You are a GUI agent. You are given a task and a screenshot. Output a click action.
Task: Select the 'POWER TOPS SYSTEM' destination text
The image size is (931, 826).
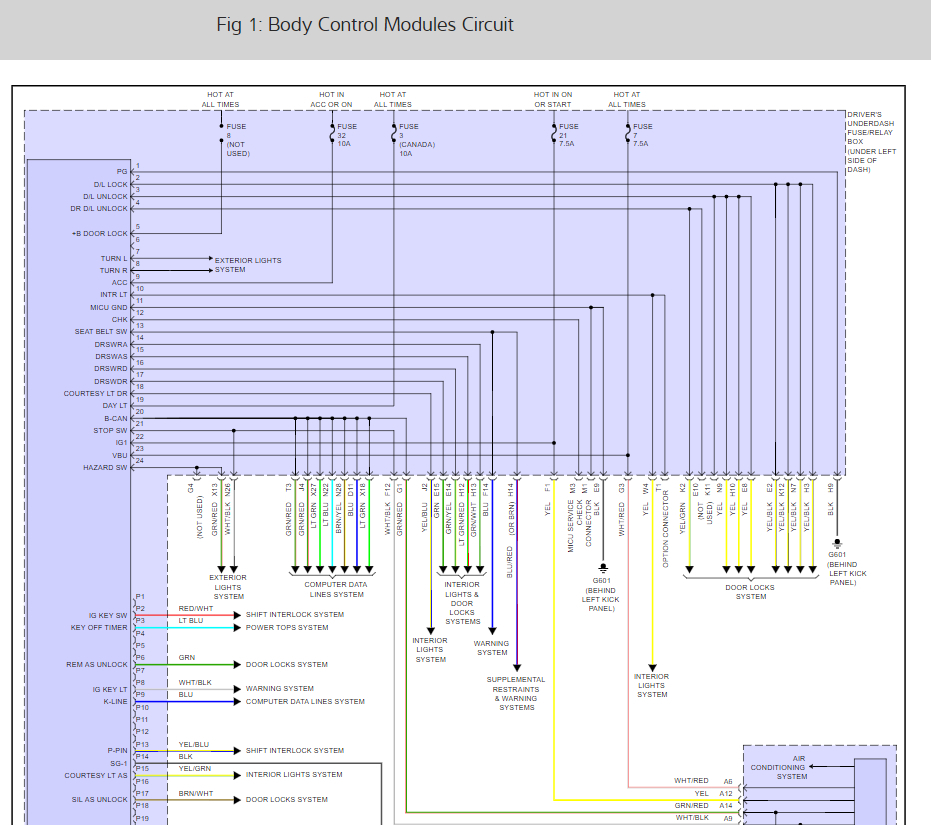click(x=287, y=627)
